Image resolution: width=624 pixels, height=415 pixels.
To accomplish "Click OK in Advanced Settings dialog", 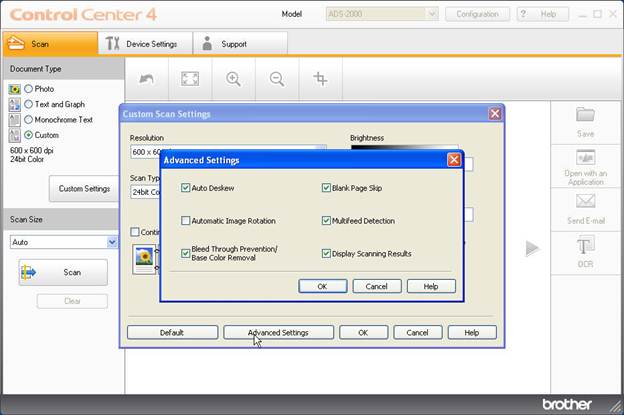I will coord(322,286).
